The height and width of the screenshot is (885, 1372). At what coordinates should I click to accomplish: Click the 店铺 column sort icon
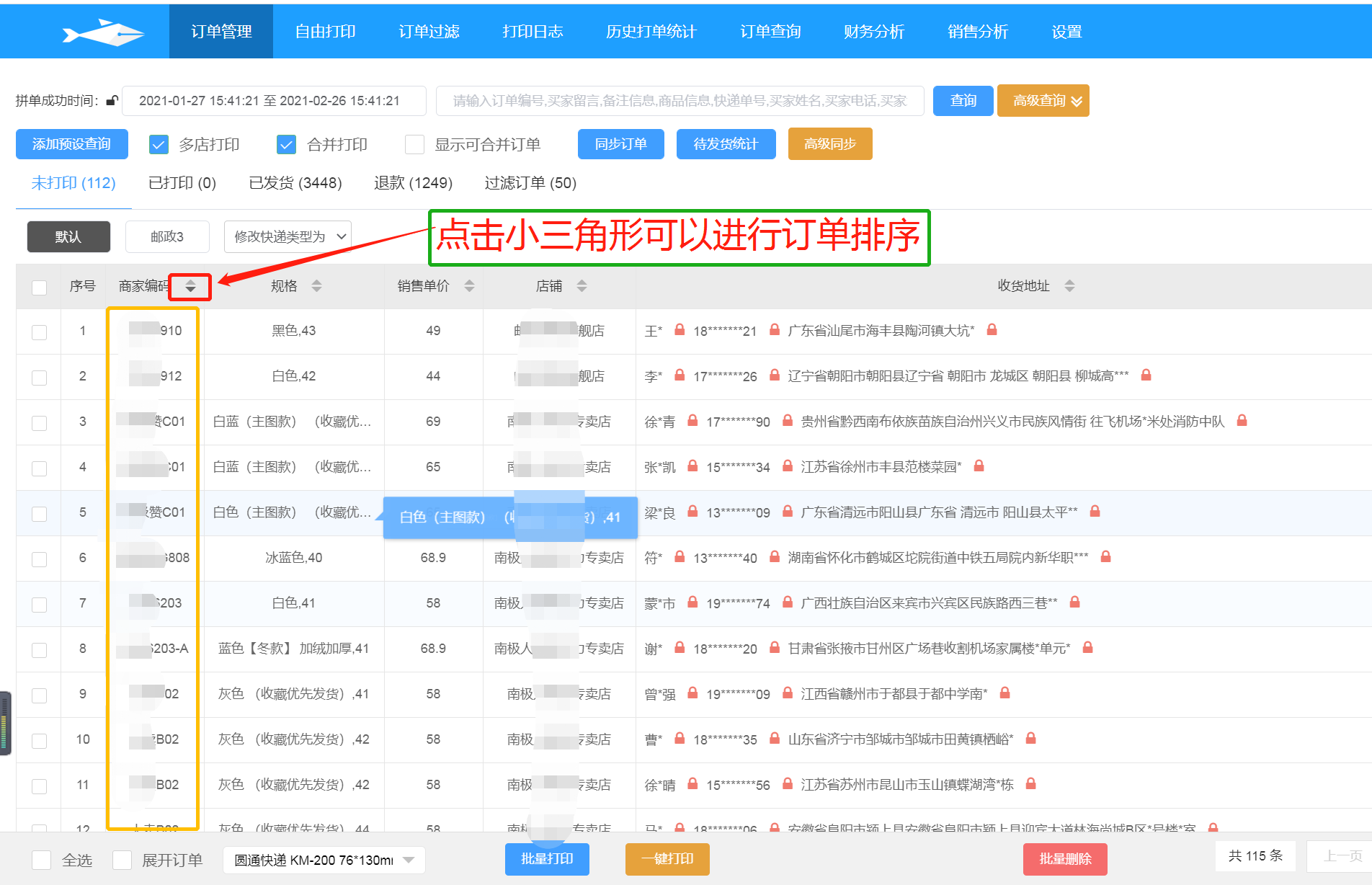point(582,287)
